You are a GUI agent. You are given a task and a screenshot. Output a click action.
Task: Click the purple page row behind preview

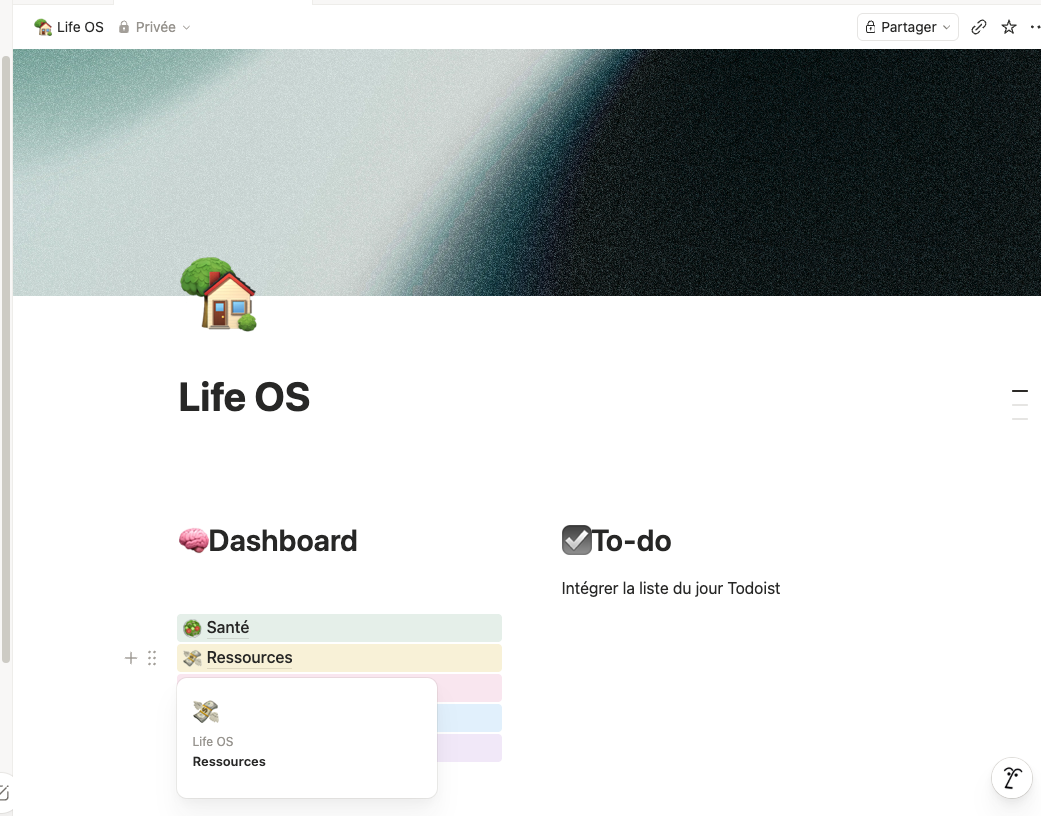(x=469, y=748)
